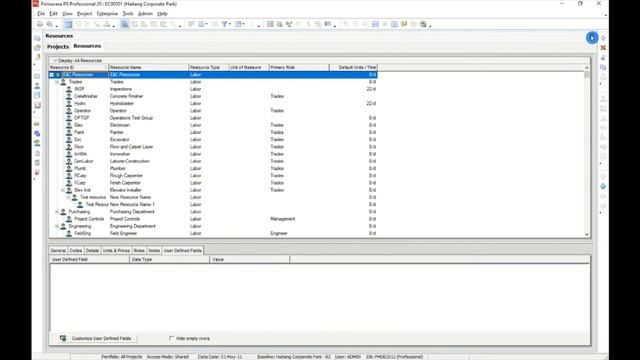Click the Cut scissors icon on right bar
This screenshot has height=360, width=640.
(603, 58)
